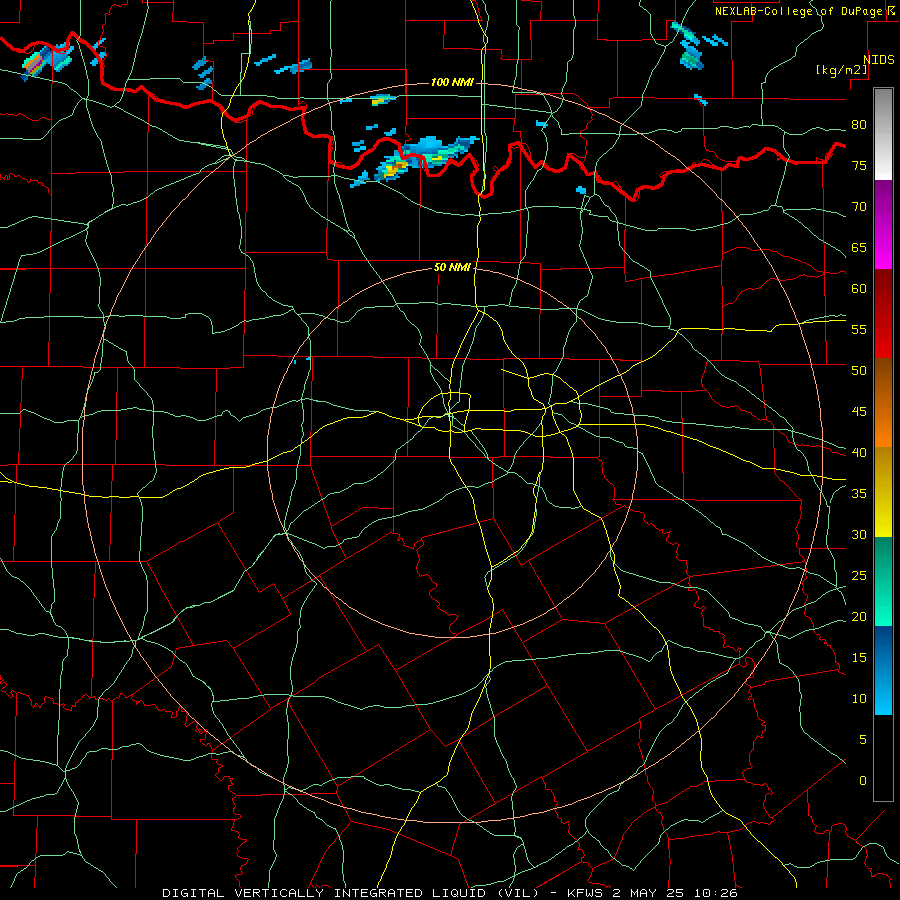Click the legend value 70
Viewport: 900px width, 900px height.
pyautogui.click(x=859, y=207)
